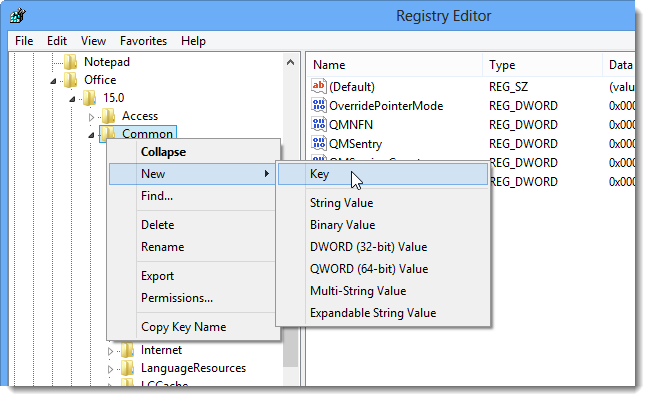650x401 pixels.
Task: Collapse the Office tree node
Action: tap(53, 81)
